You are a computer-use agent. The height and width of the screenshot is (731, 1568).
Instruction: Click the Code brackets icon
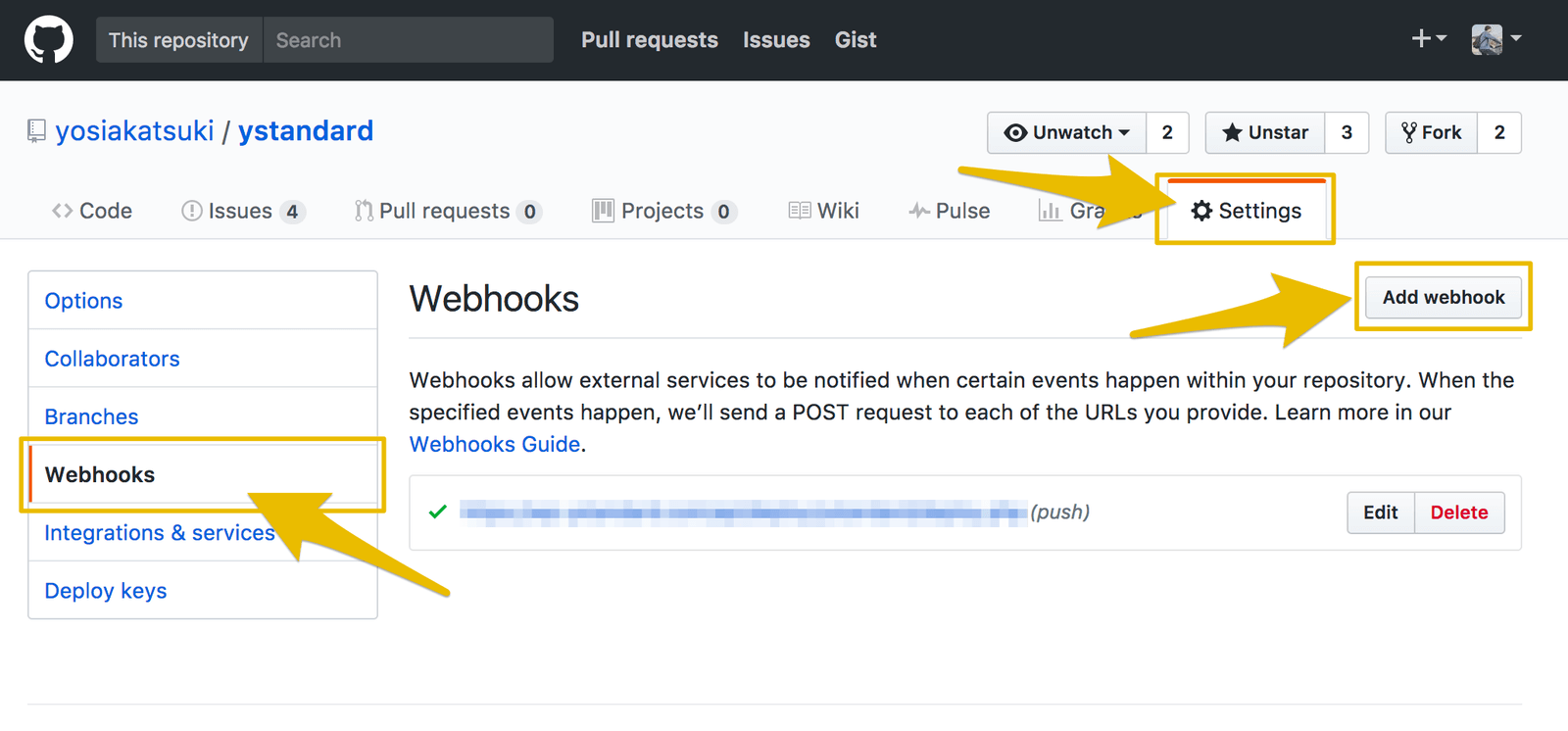pyautogui.click(x=63, y=211)
